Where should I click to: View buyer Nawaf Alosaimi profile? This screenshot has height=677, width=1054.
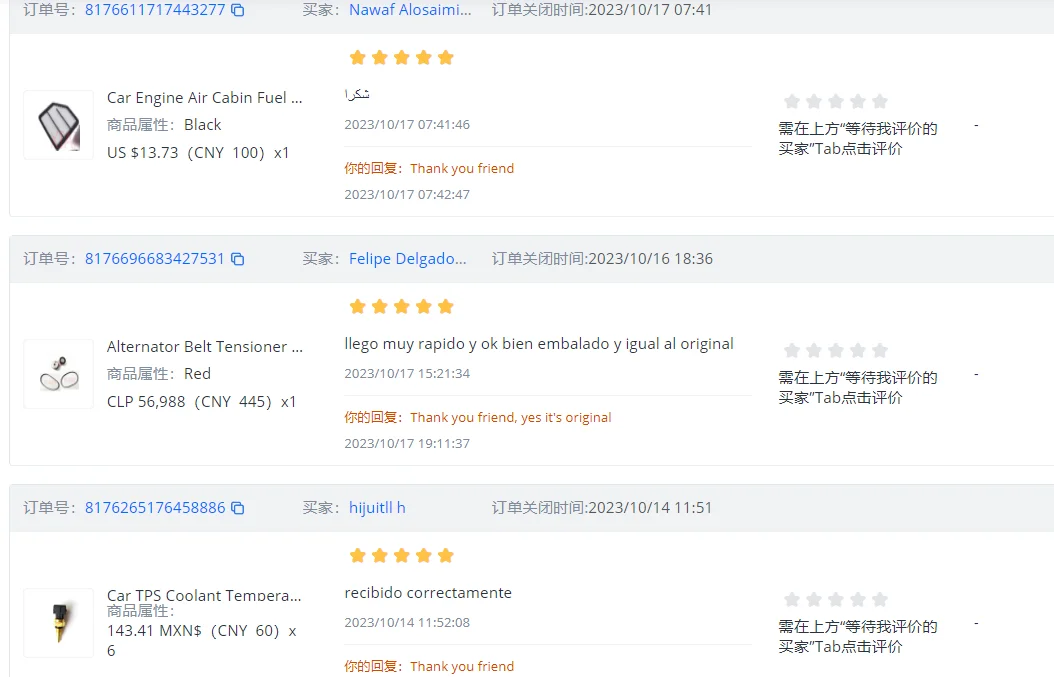410,10
